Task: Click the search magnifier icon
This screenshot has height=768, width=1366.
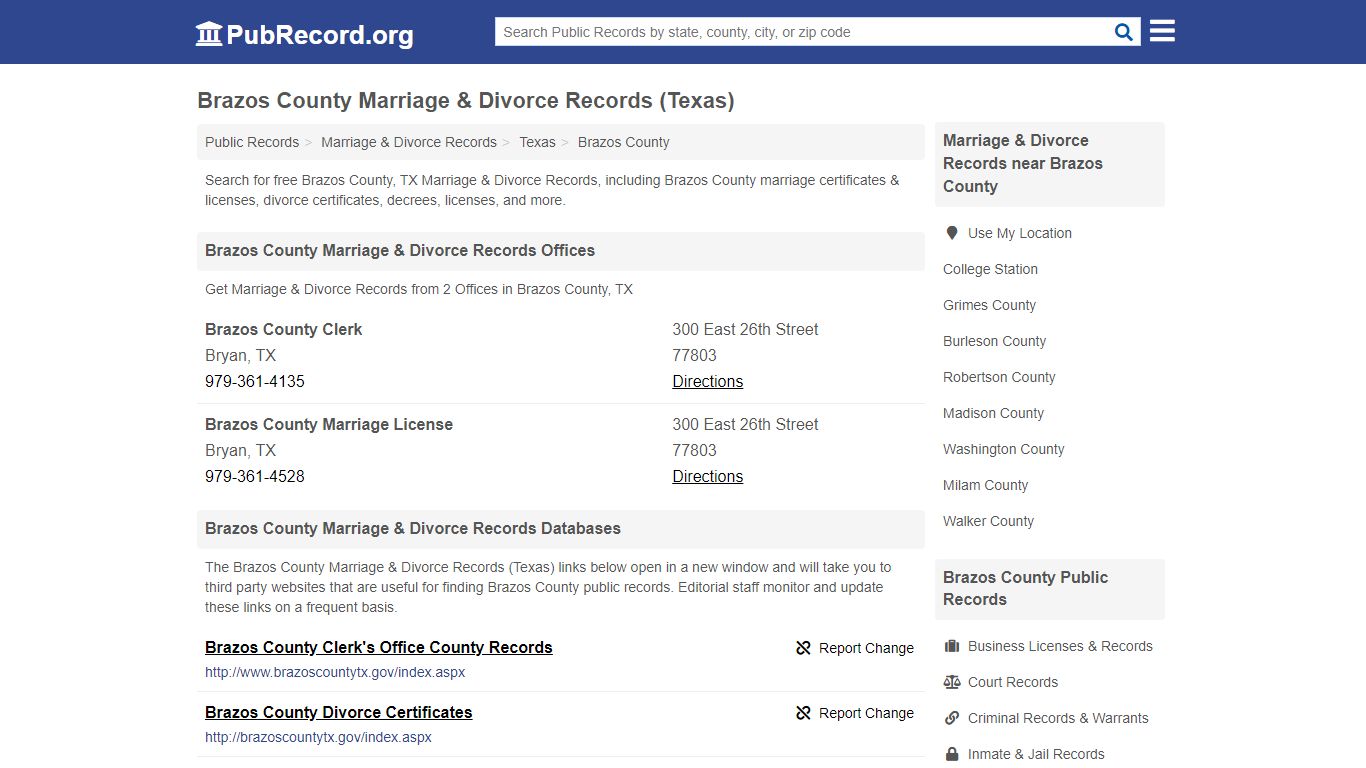Action: pyautogui.click(x=1124, y=32)
